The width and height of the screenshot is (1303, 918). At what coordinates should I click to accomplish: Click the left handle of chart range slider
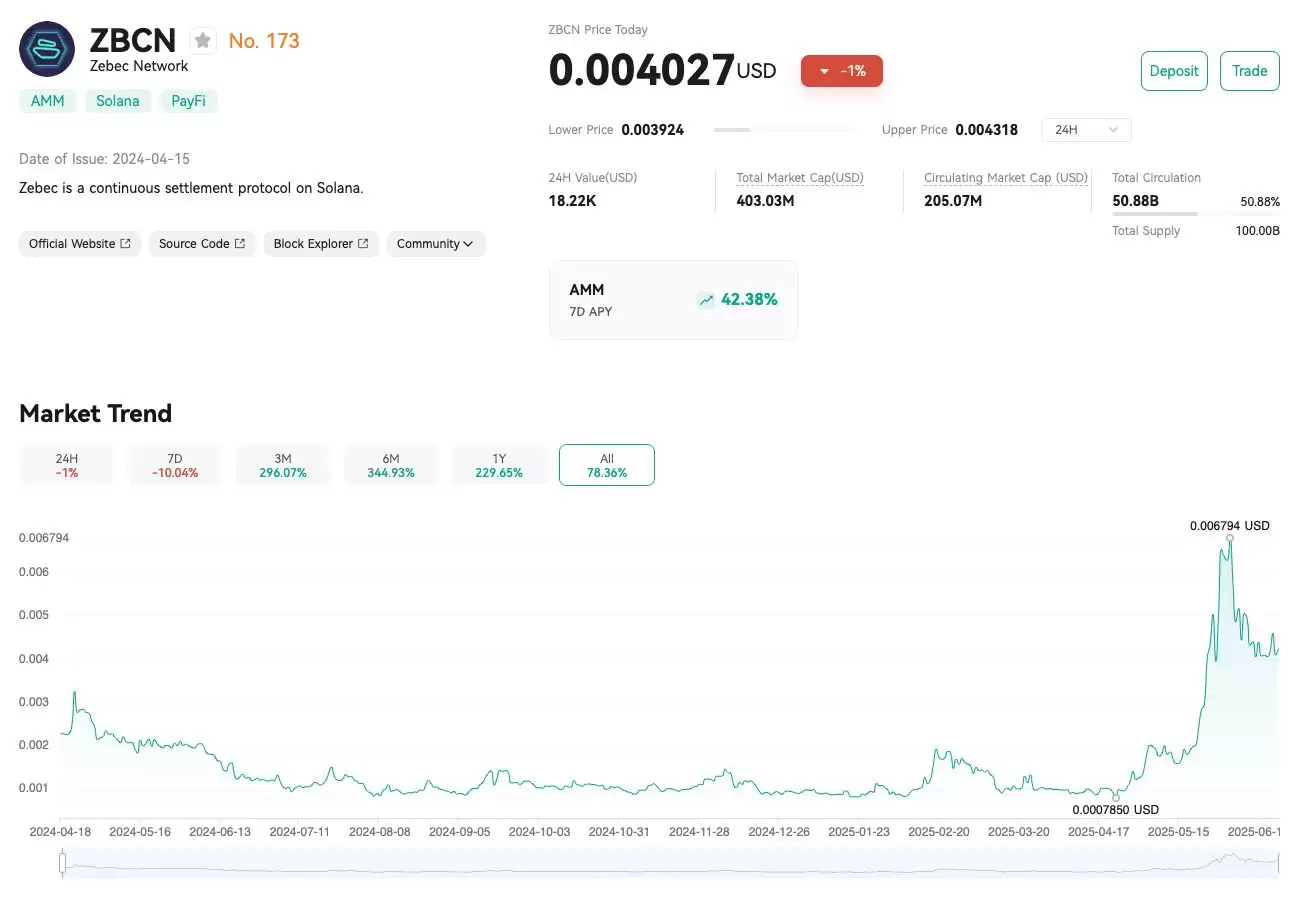coord(62,862)
